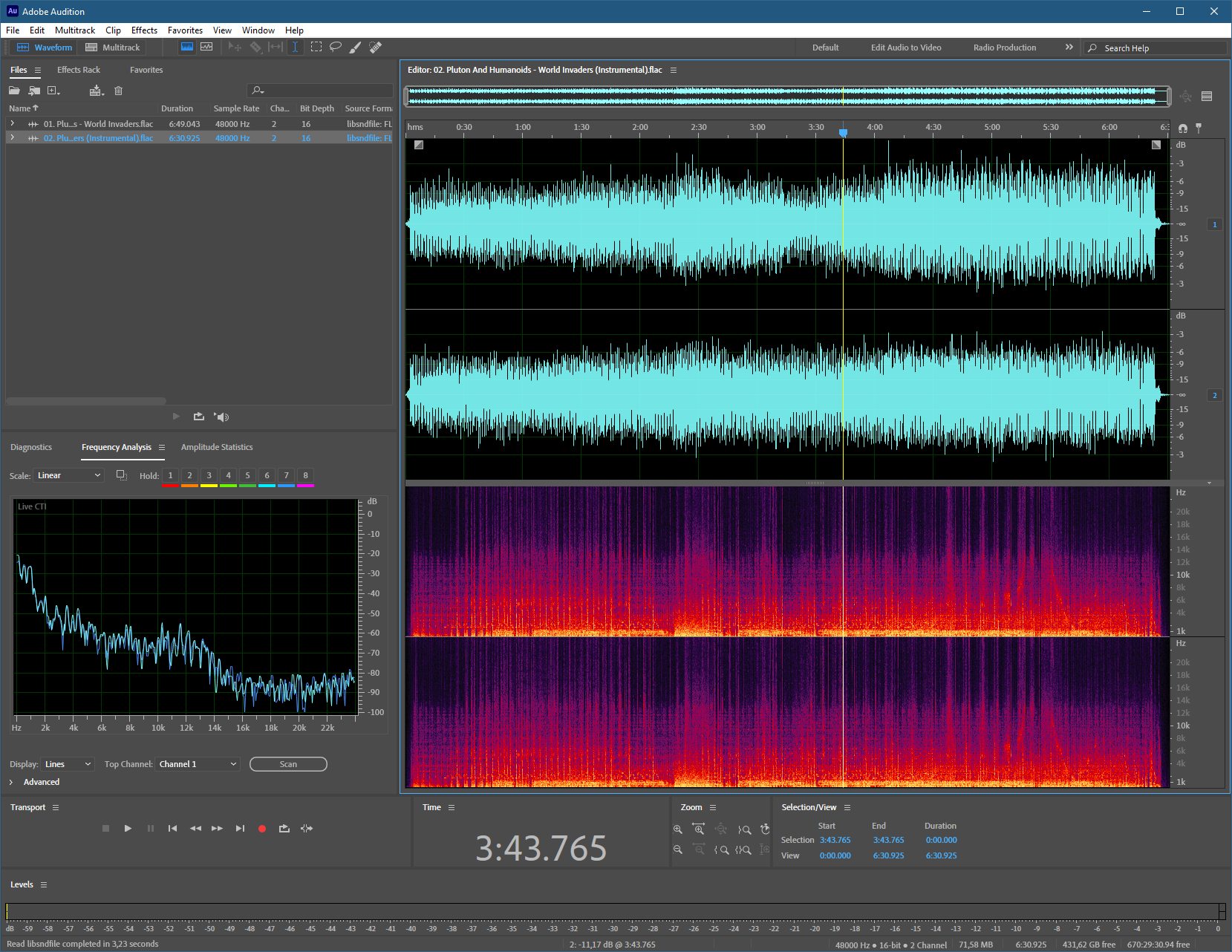Open the Favorites menu in menu bar

(185, 30)
